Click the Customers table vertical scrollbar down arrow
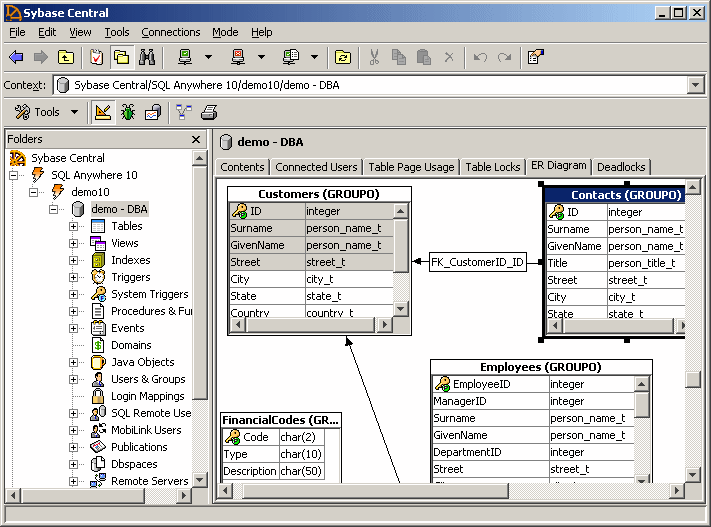Image resolution: width=711 pixels, height=527 pixels. click(x=400, y=309)
